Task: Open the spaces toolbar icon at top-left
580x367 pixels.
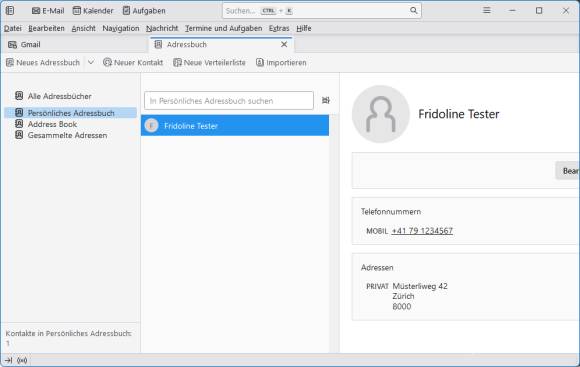Action: point(10,11)
